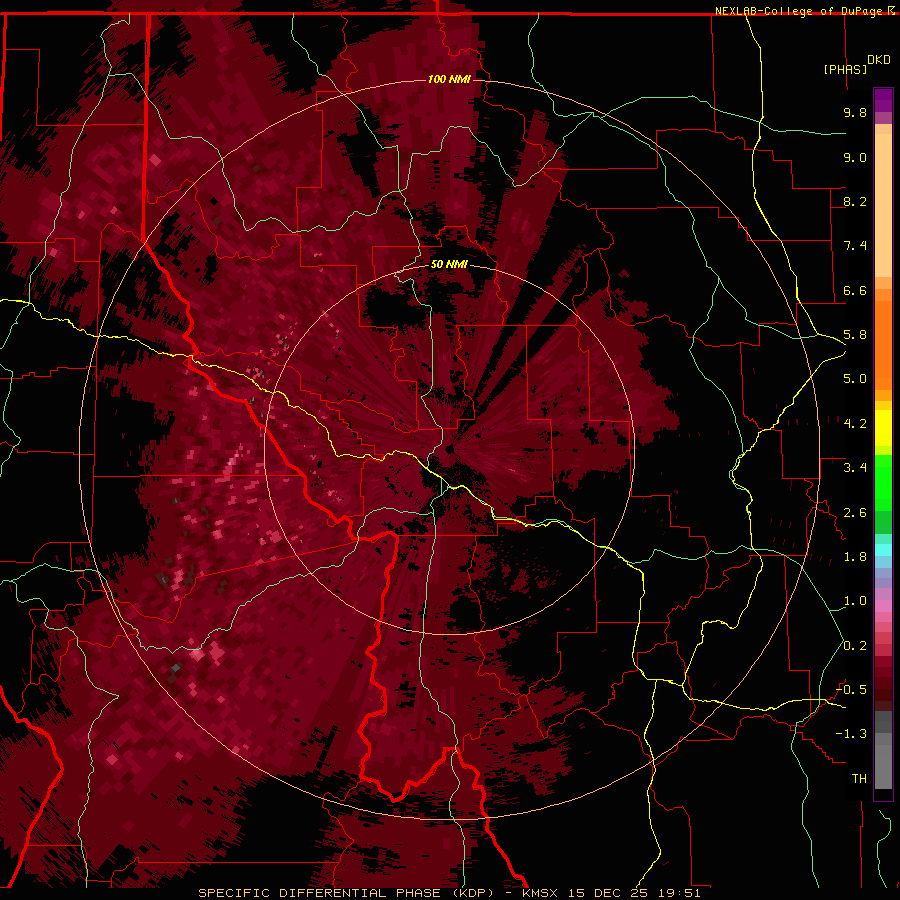Click the [PHAS] label near the legend
The width and height of the screenshot is (900, 900).
coord(845,69)
